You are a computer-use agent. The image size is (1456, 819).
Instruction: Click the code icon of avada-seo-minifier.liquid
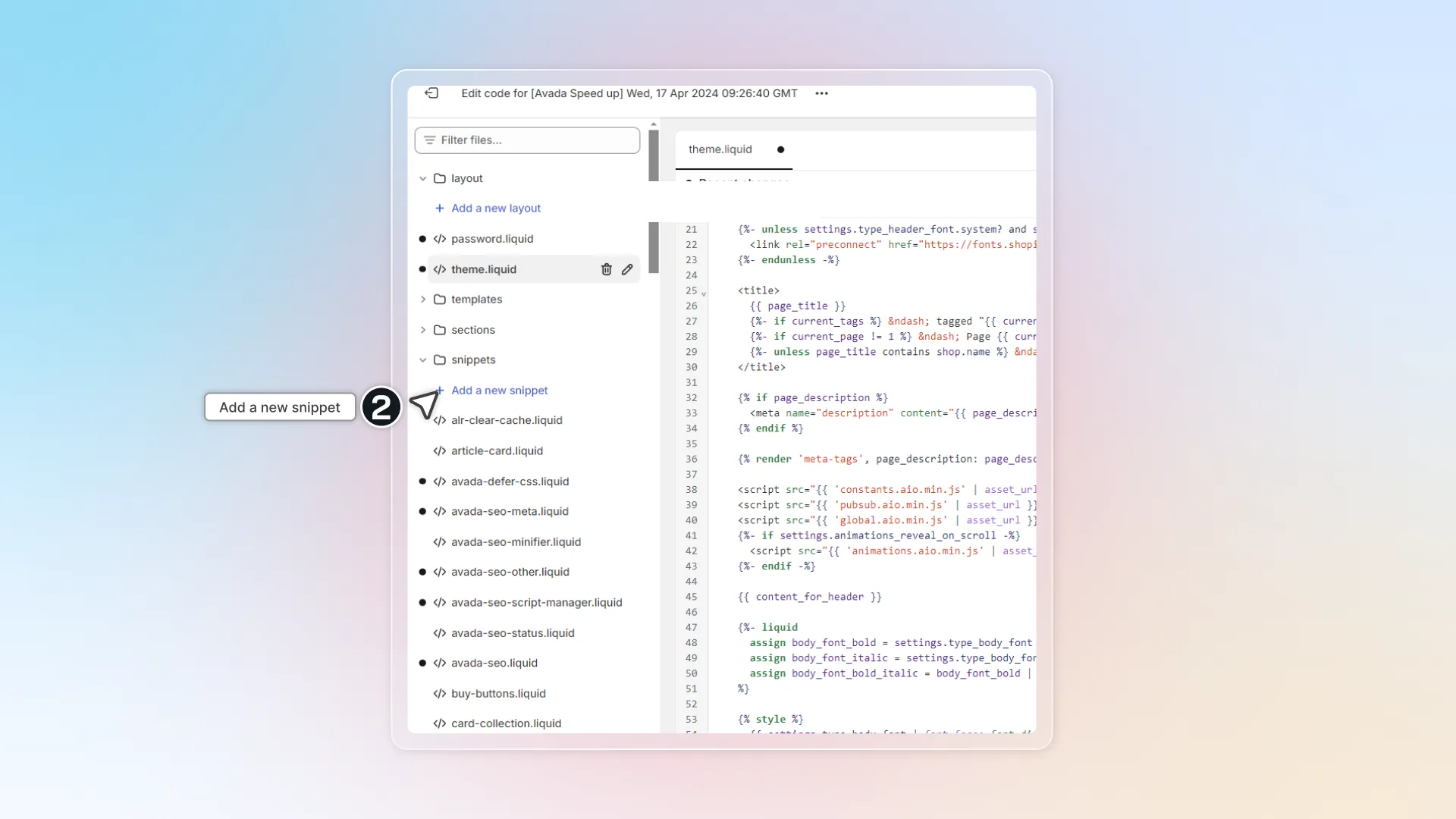pos(440,542)
